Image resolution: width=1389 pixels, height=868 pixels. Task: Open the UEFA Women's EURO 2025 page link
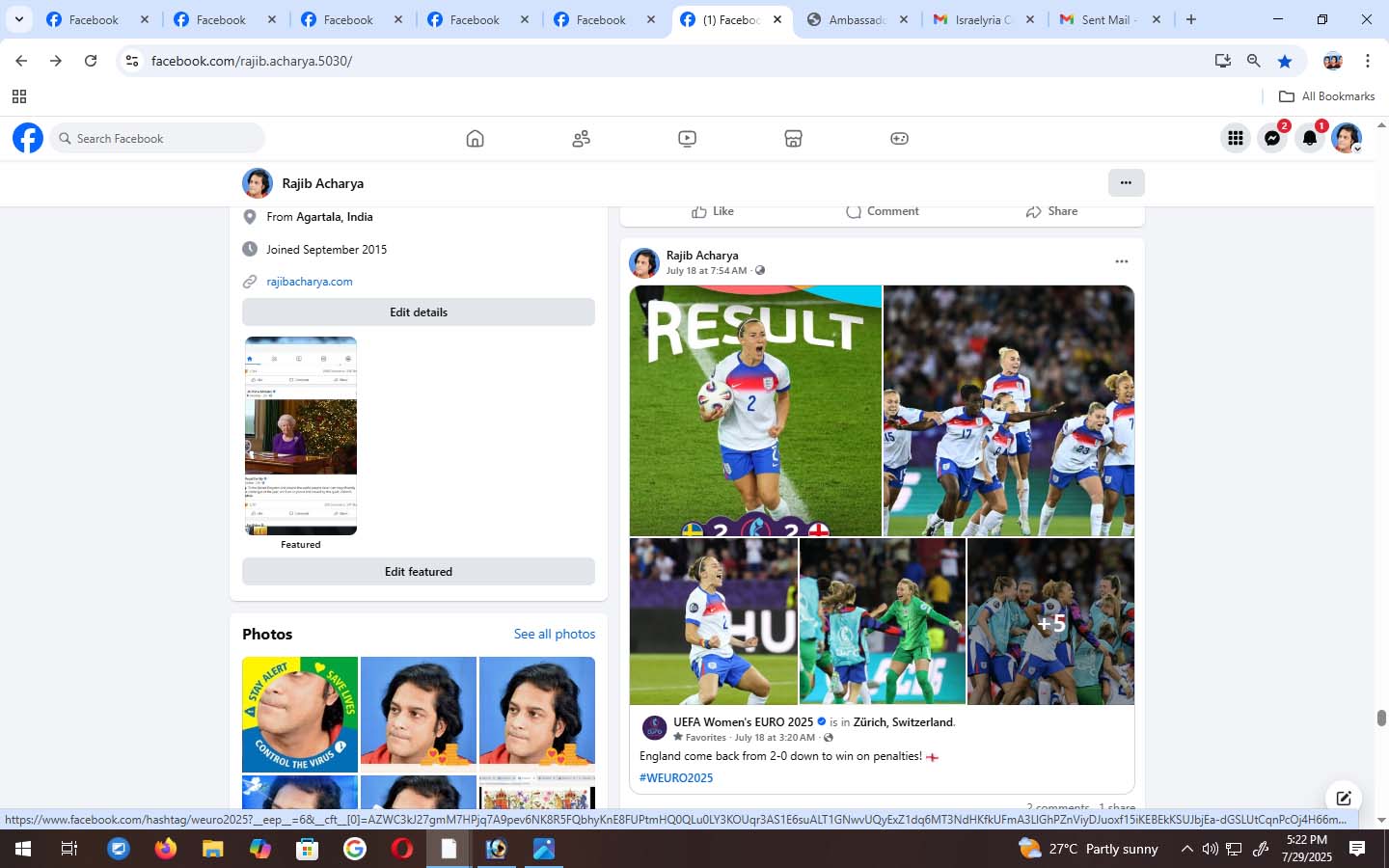pos(744,721)
